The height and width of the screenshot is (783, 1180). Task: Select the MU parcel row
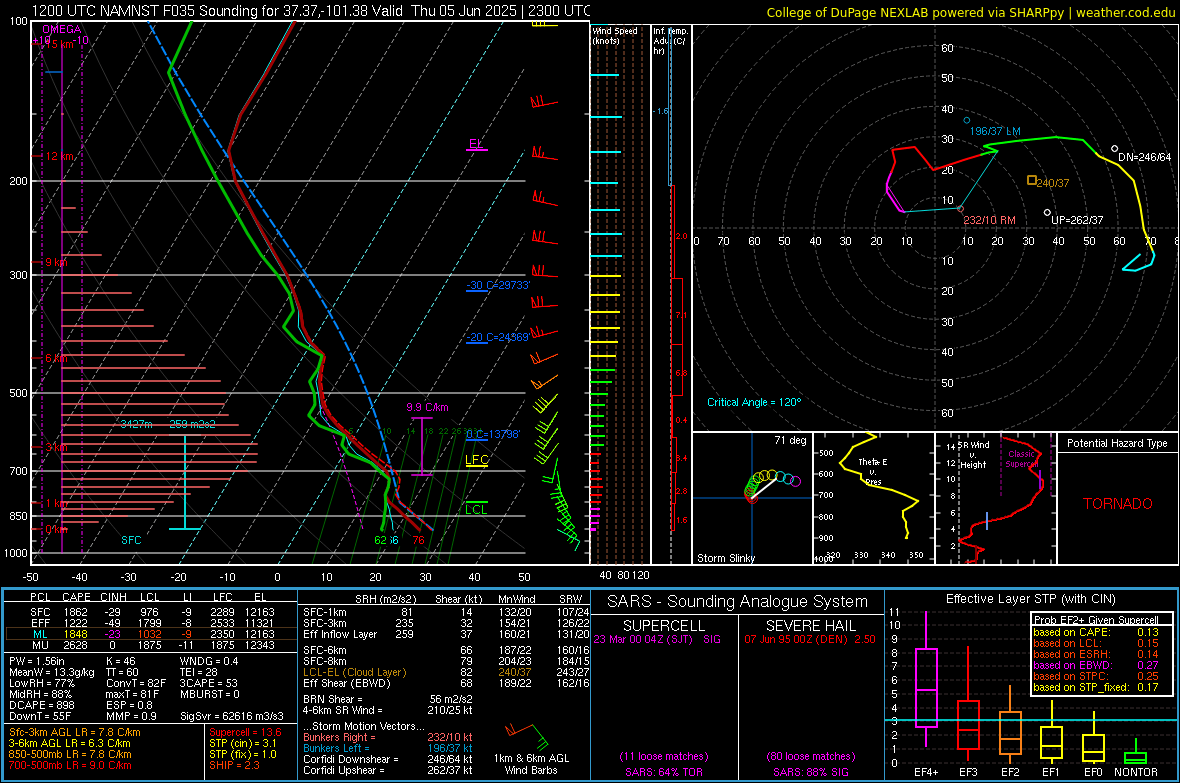pos(151,644)
